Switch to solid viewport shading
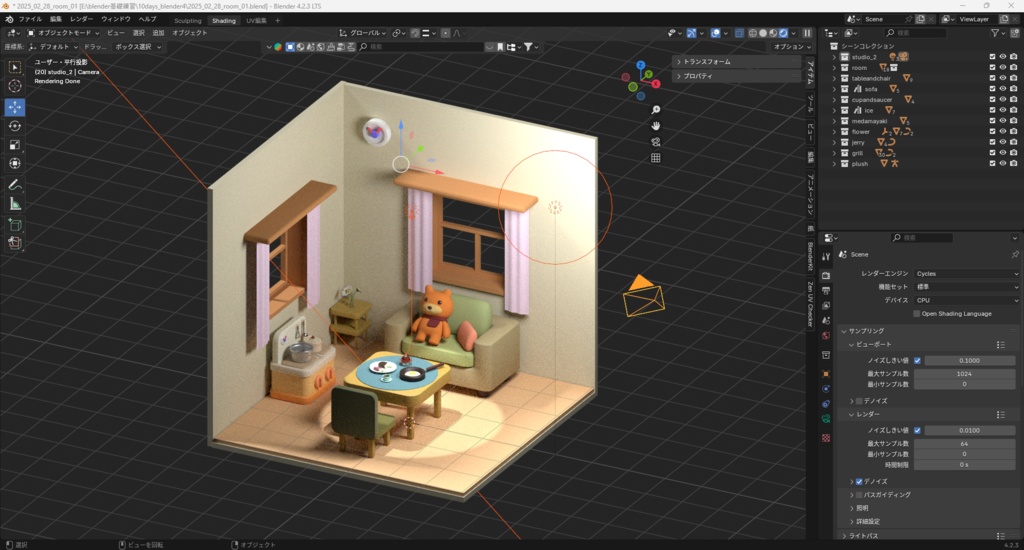This screenshot has width=1024, height=550. [x=763, y=33]
